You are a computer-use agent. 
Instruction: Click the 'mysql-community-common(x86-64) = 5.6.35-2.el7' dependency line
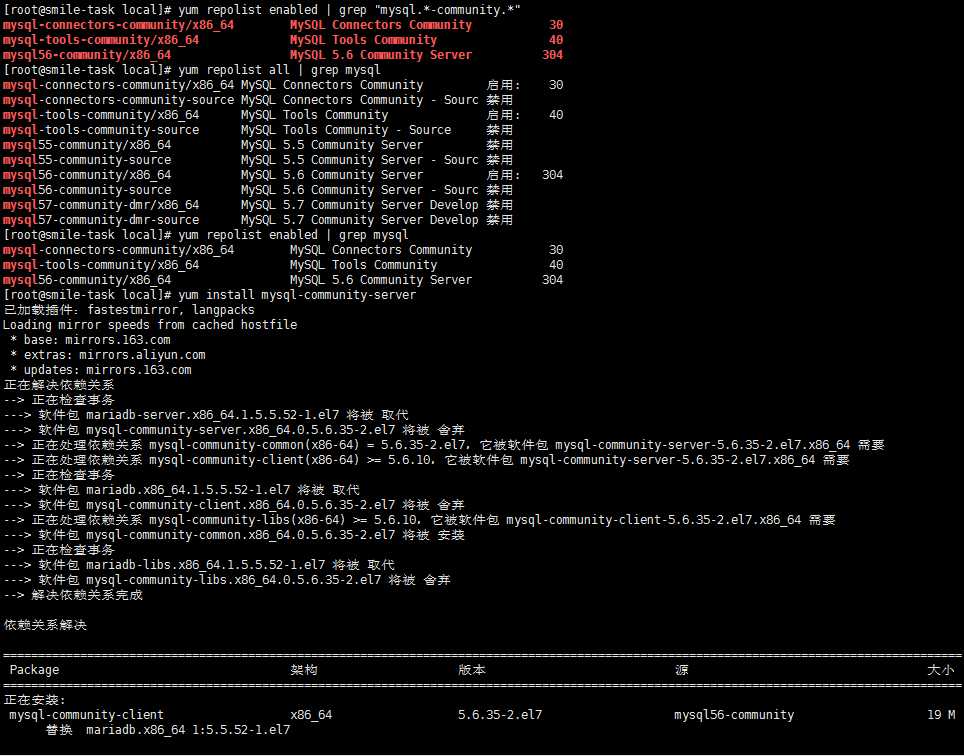pyautogui.click(x=443, y=445)
